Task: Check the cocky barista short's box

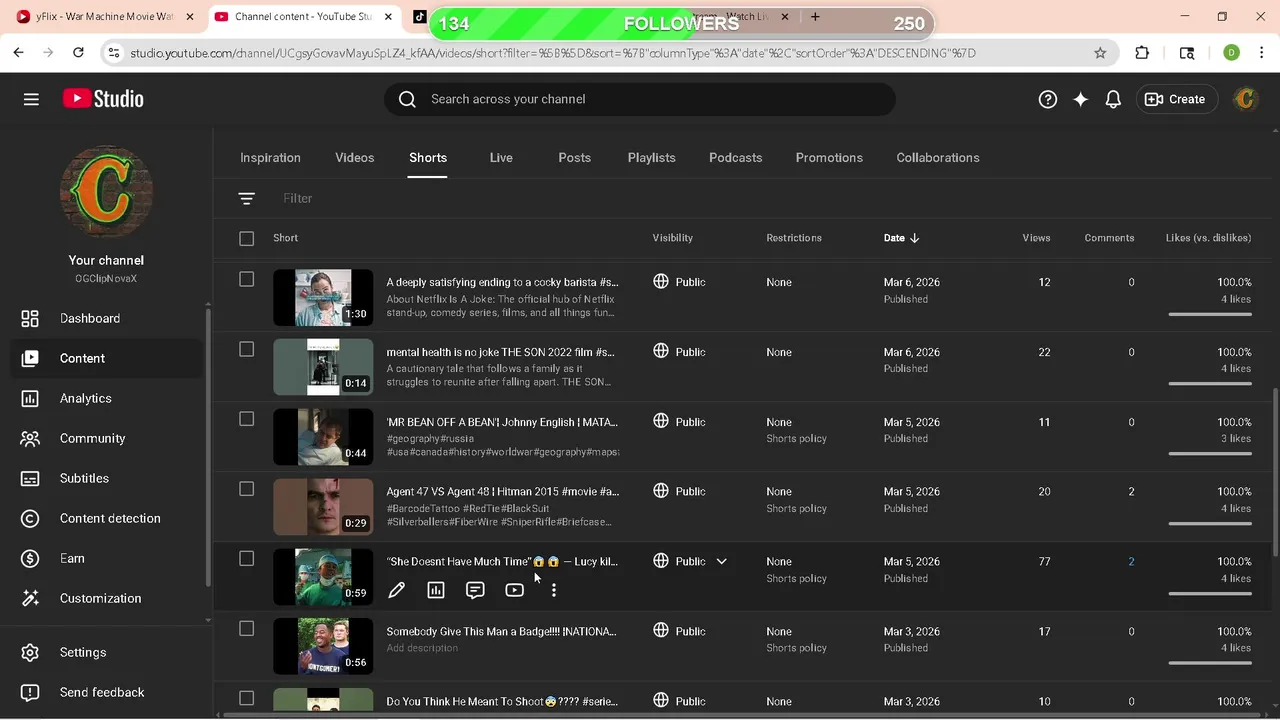Action: [246, 279]
